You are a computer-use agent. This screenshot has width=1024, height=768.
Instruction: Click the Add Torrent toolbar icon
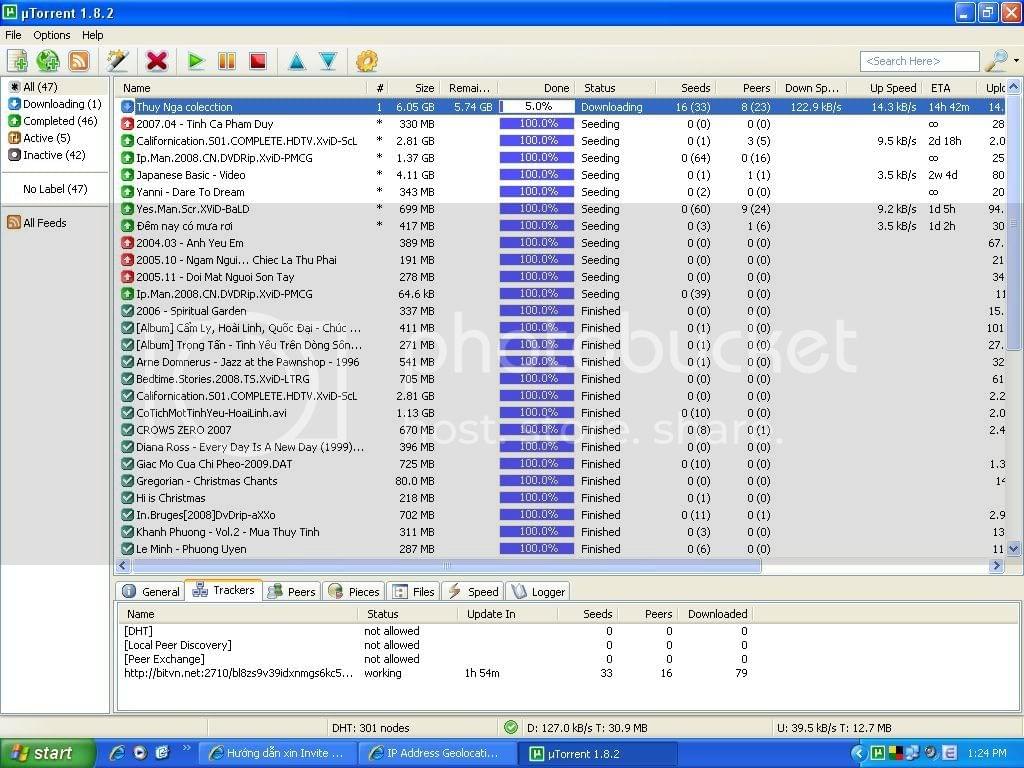click(18, 61)
